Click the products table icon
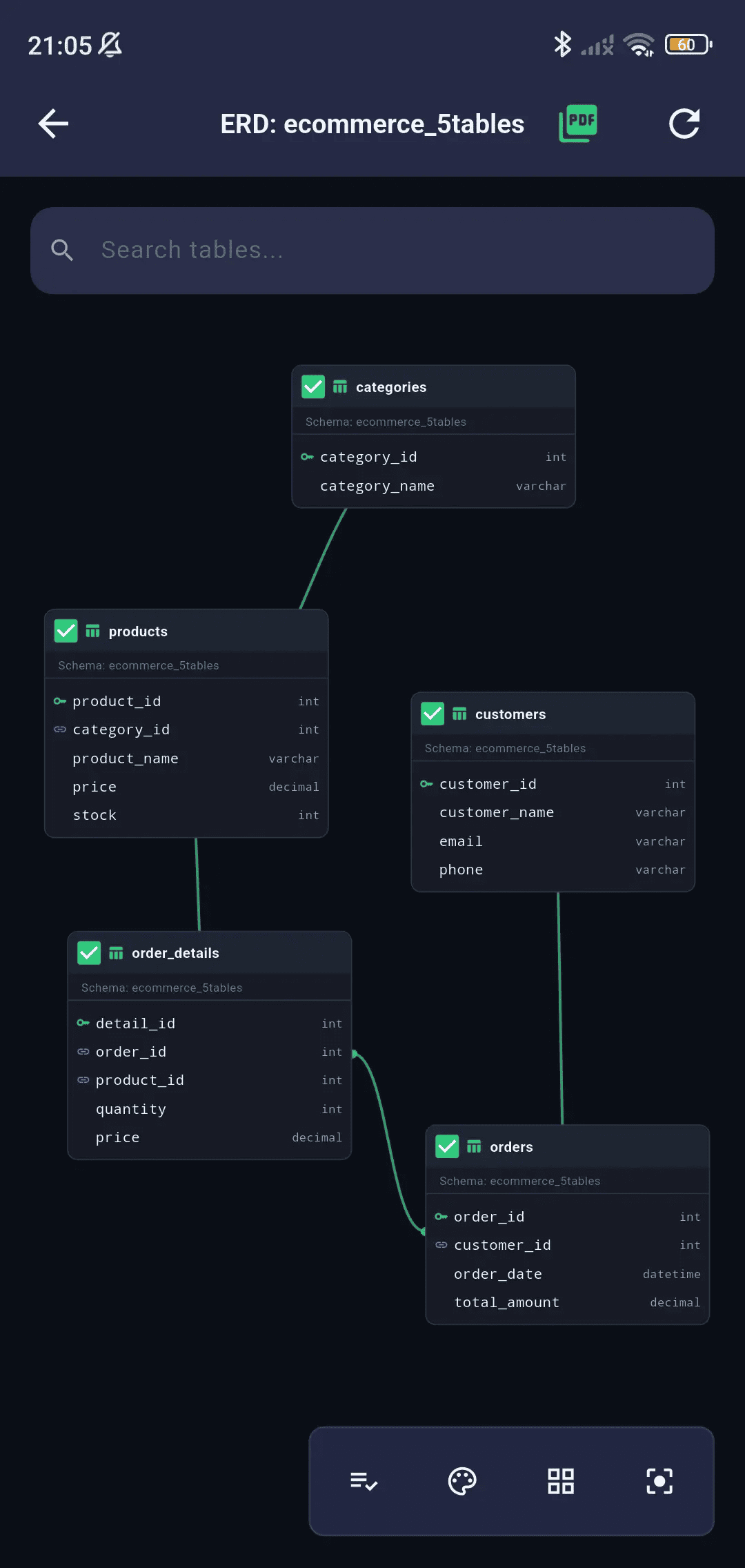 (93, 631)
